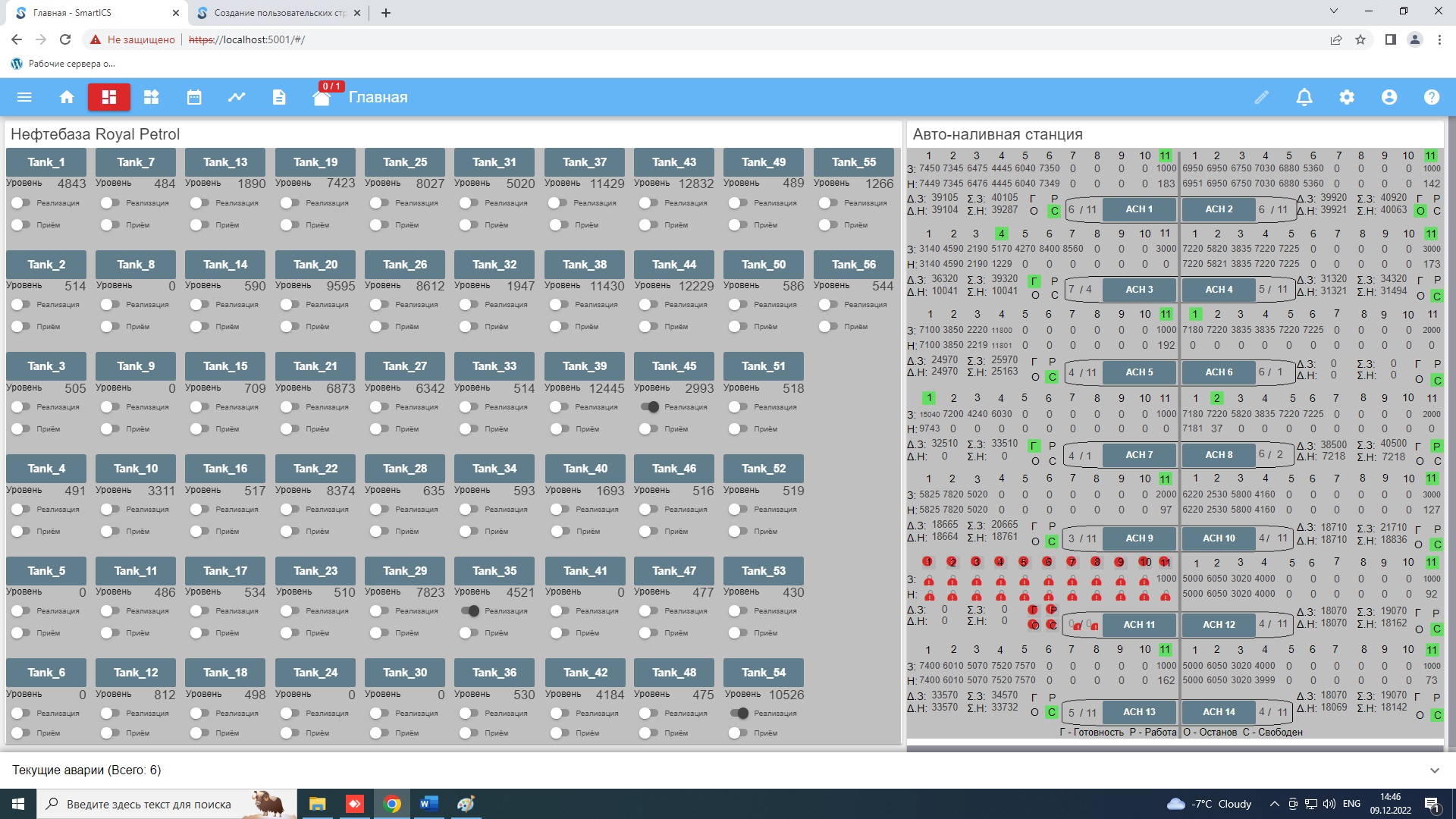Enable Приём switch for Tank_1

[20, 225]
